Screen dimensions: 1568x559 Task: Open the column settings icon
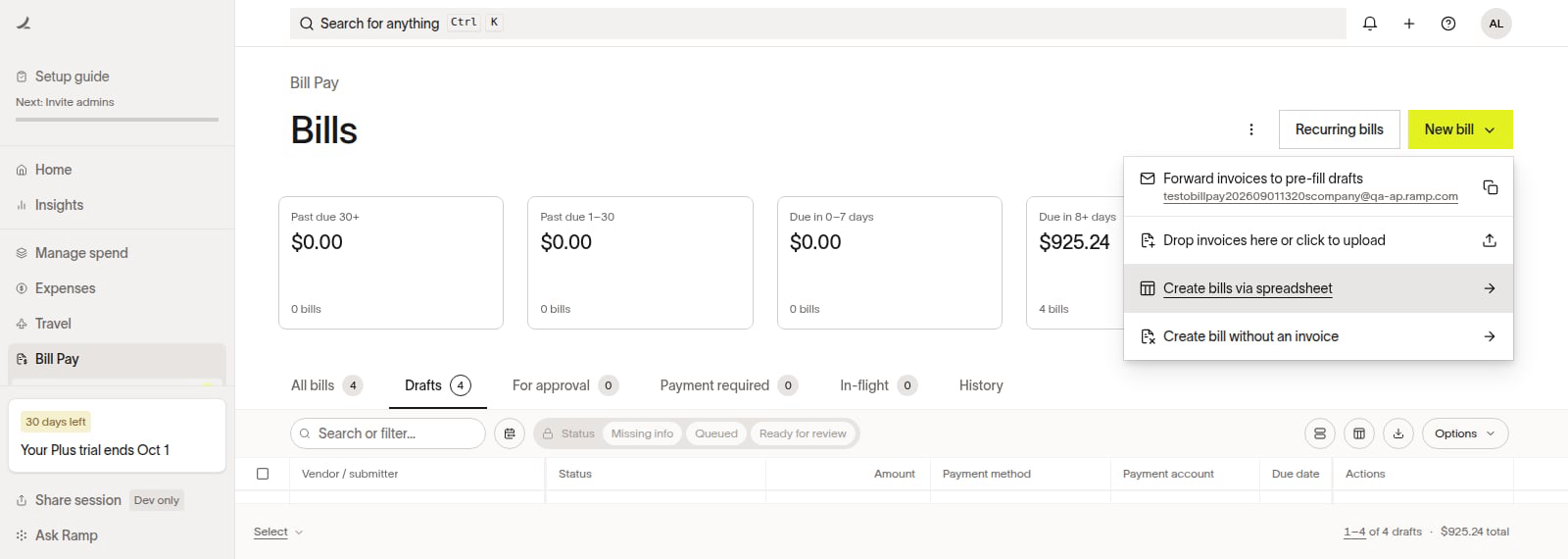(1359, 433)
